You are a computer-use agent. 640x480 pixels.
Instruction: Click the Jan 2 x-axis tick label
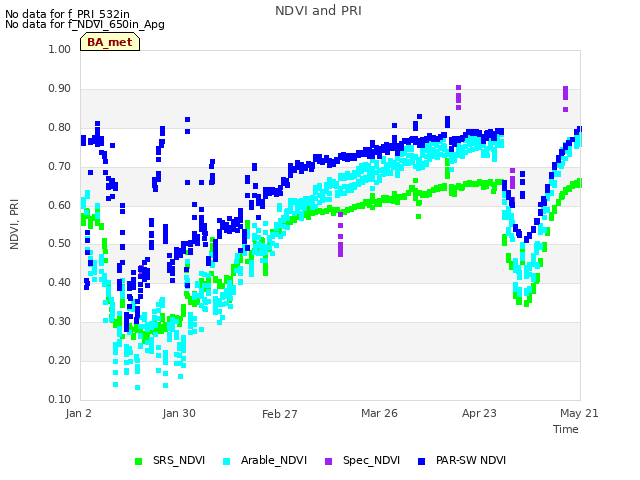click(78, 413)
